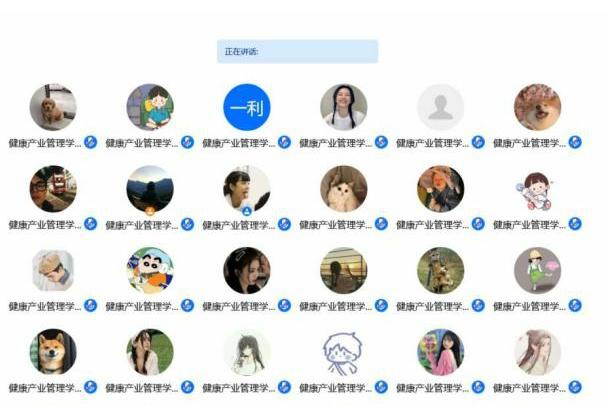Click the name label under the puppy avatar
Viewport: 609px width, 406px height.
point(45,143)
